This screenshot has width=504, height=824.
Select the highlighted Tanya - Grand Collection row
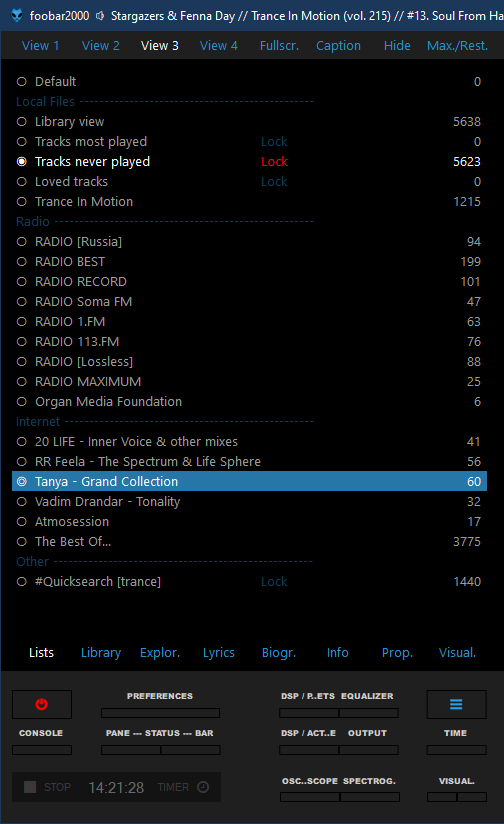(x=250, y=481)
